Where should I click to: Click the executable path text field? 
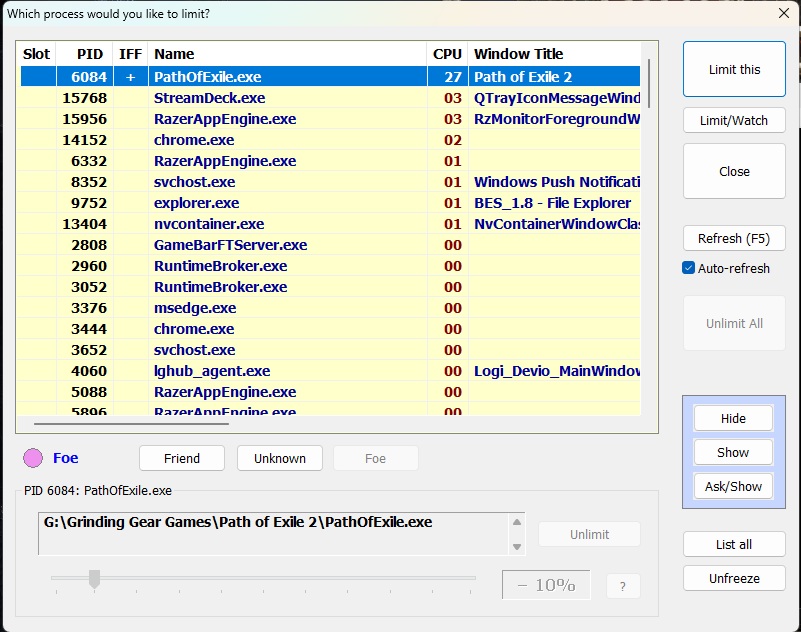coord(274,533)
